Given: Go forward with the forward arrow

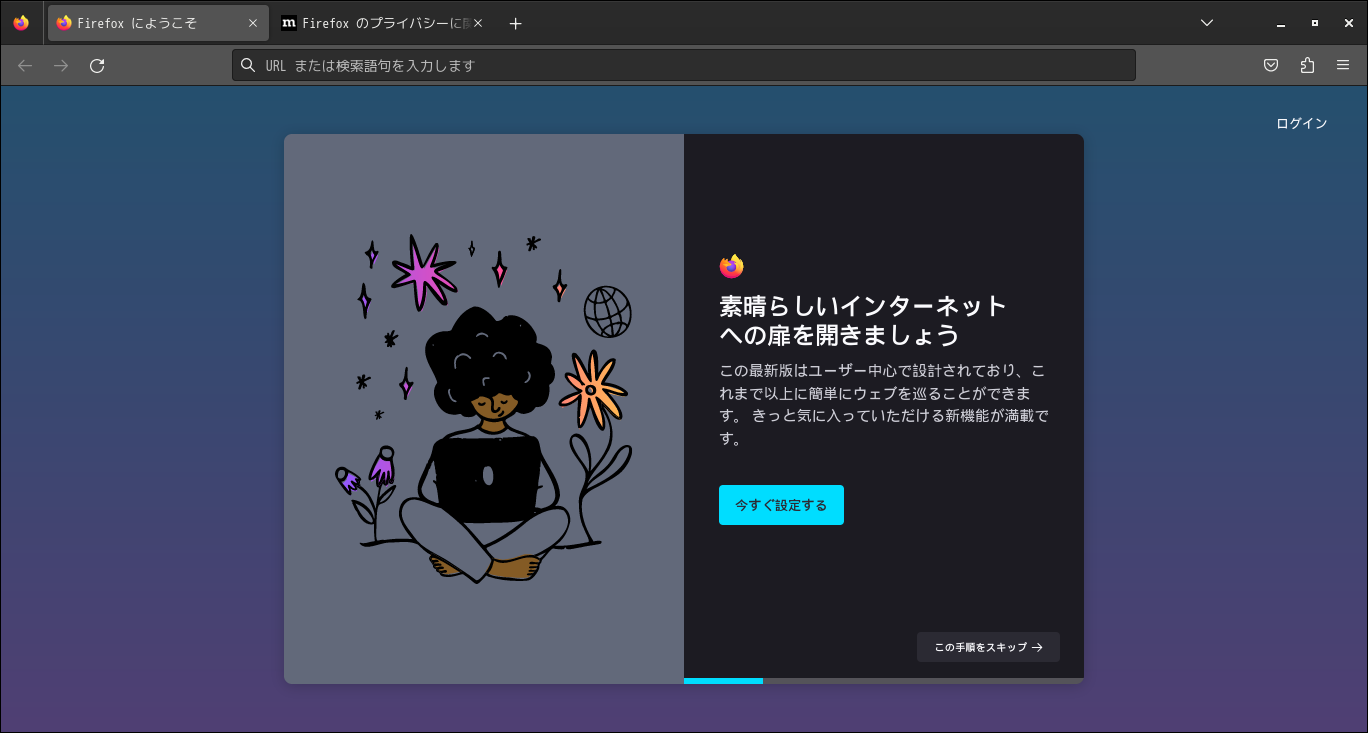Looking at the screenshot, I should point(61,65).
